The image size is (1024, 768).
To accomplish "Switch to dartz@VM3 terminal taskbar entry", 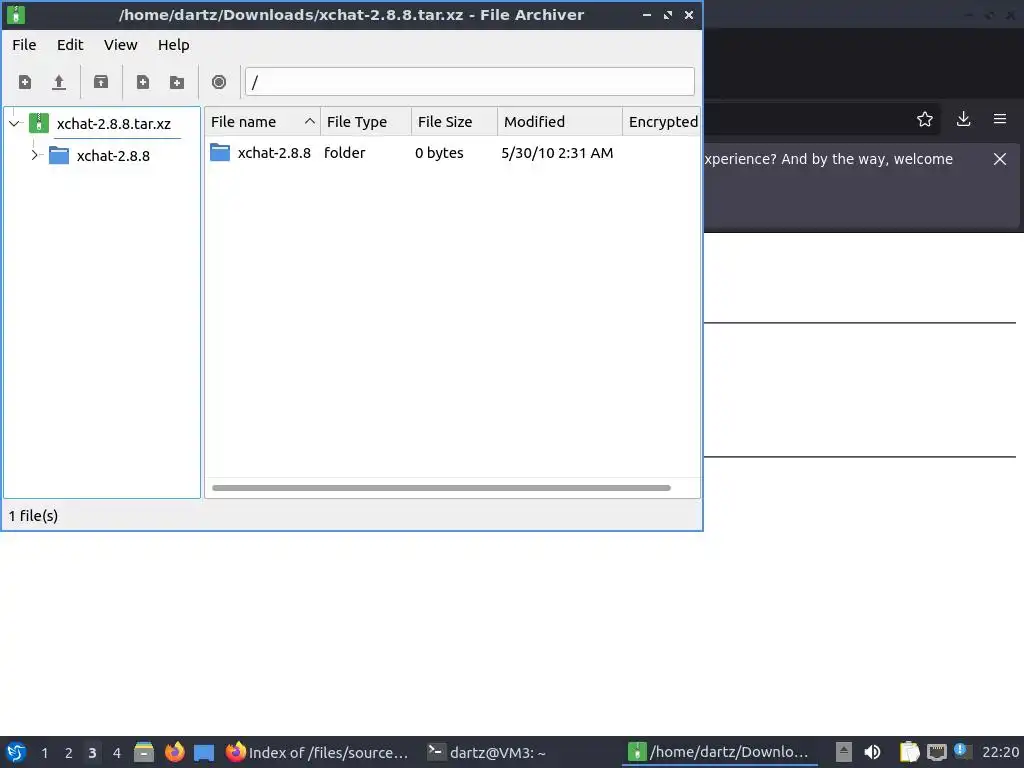I will pyautogui.click(x=487, y=752).
